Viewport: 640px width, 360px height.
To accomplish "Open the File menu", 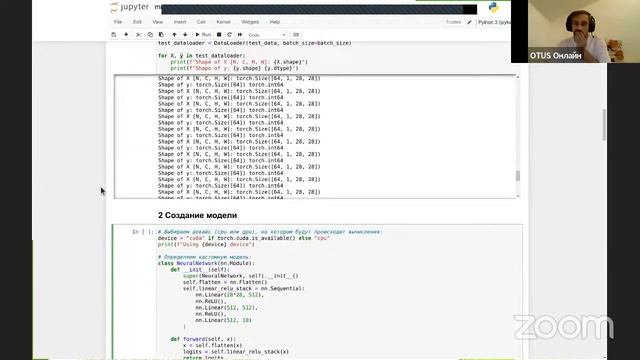I will (118, 22).
